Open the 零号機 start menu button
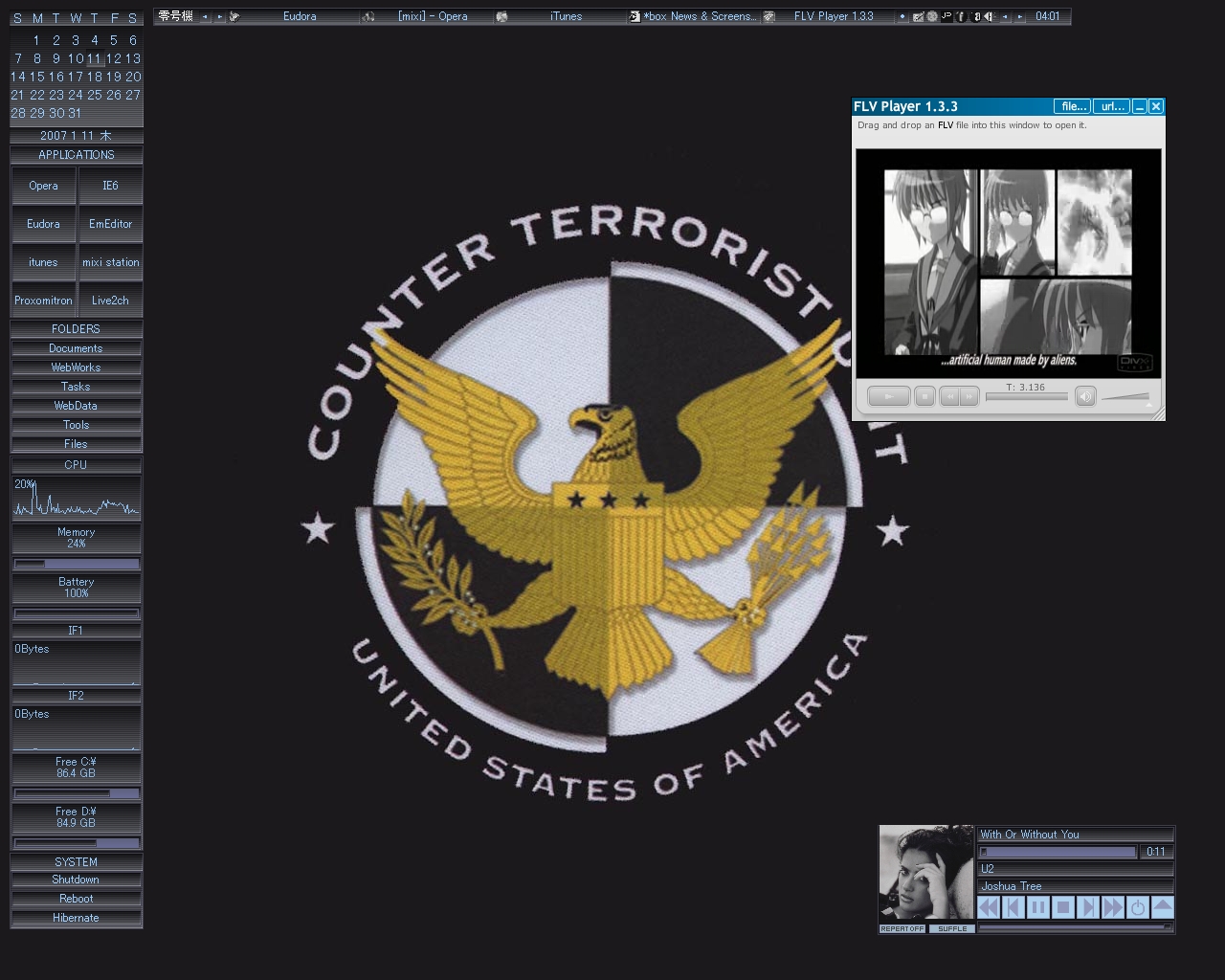1225x980 pixels. 175,16
